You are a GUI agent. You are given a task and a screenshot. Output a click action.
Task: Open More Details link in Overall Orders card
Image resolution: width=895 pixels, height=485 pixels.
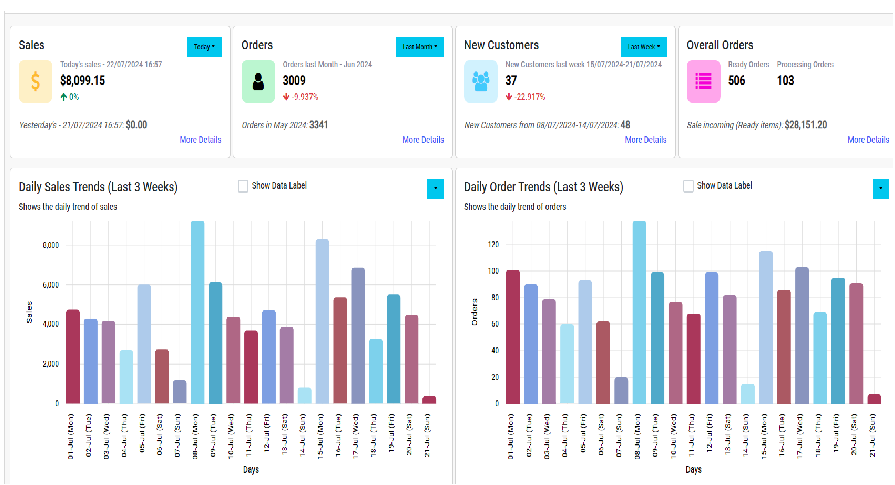868,140
